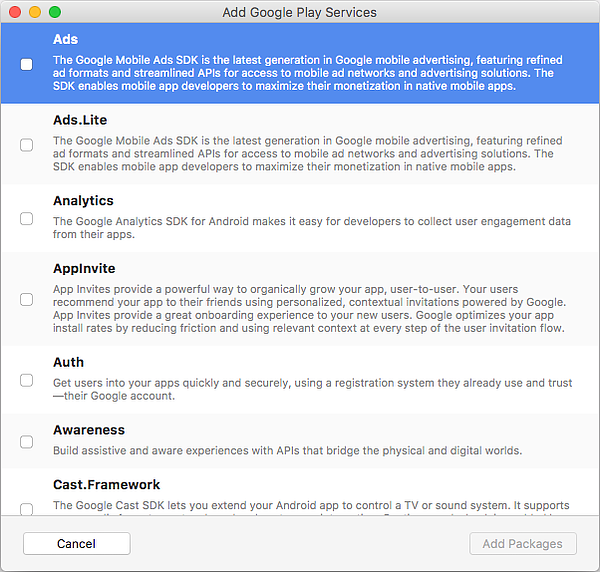Click the Google Cast SDK description

coord(311,507)
